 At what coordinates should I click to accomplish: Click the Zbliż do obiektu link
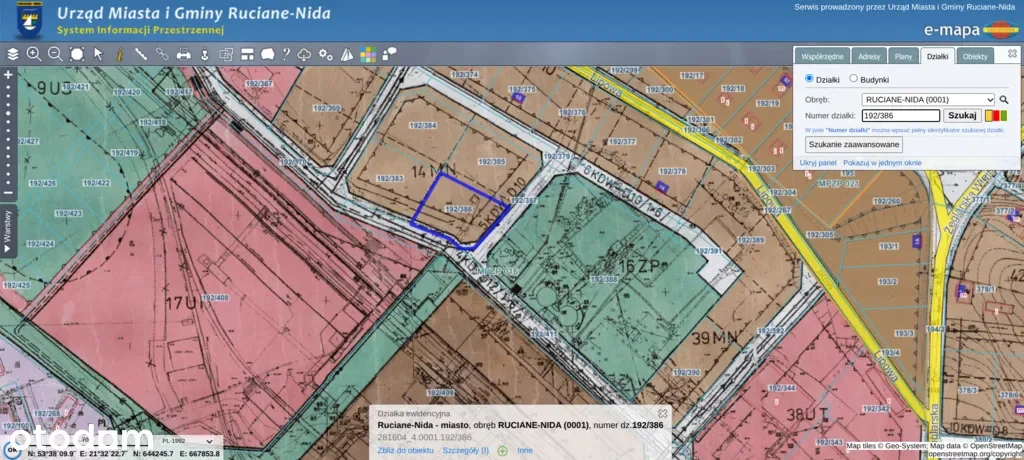point(405,451)
